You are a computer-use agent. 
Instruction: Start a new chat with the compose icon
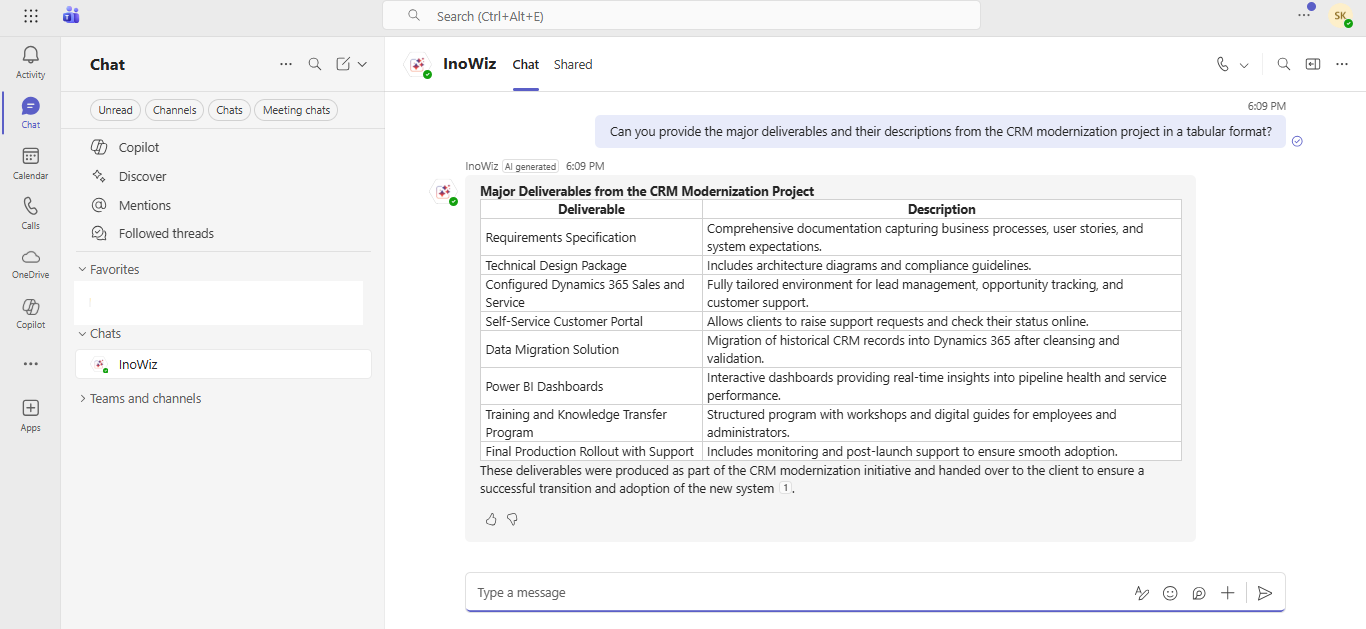(343, 63)
